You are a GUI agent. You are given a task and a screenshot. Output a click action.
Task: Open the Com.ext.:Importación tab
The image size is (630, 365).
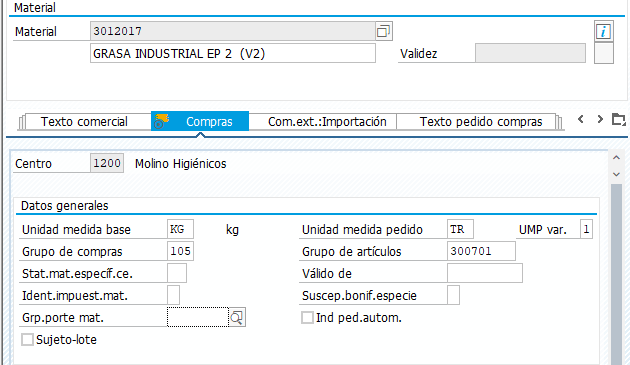pyautogui.click(x=327, y=122)
